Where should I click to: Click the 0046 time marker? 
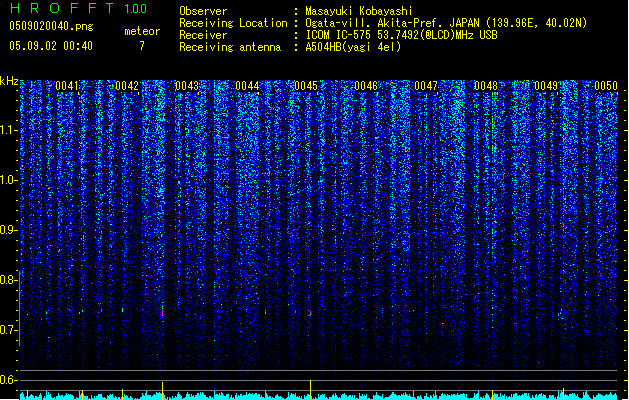366,86
